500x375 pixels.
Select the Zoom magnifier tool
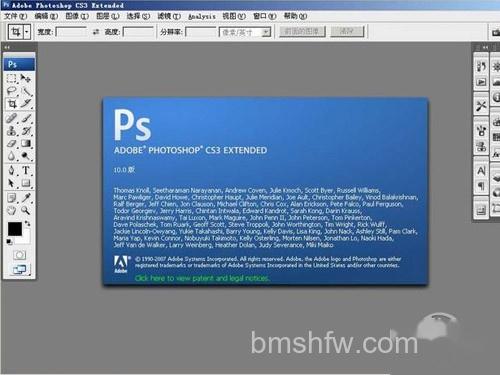[26, 210]
